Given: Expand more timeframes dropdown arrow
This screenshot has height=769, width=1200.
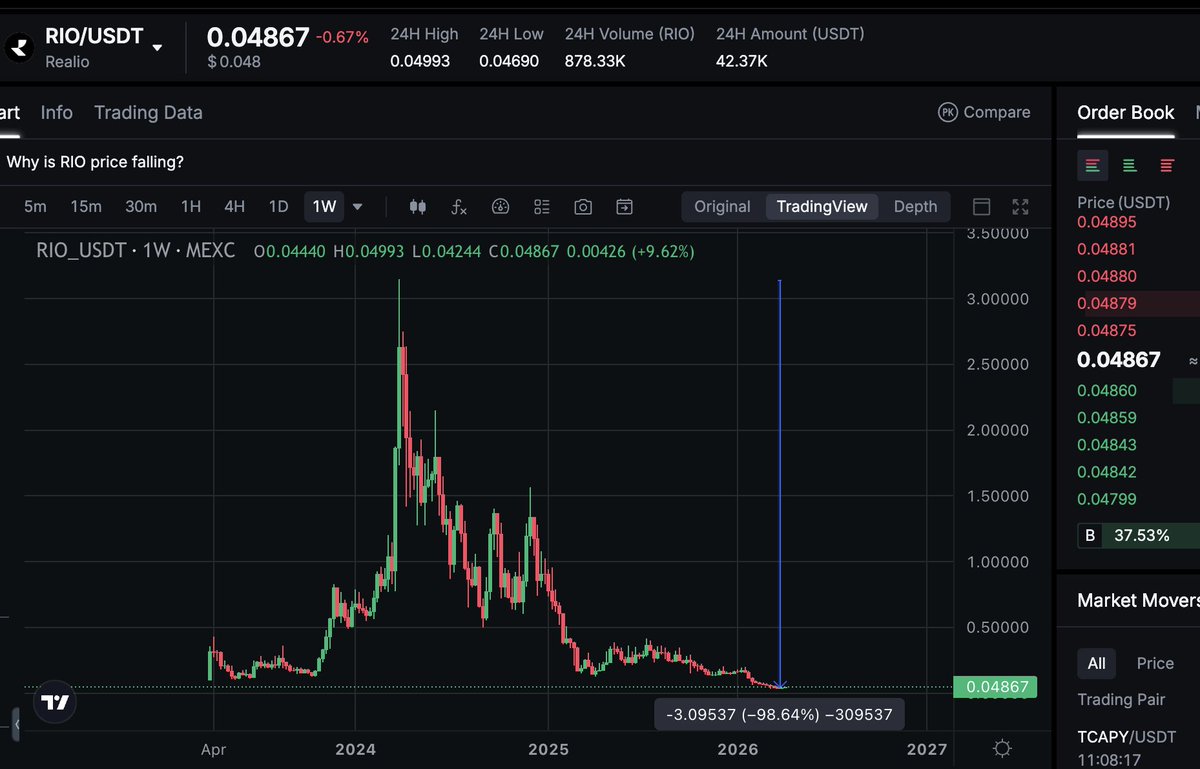Looking at the screenshot, I should 358,207.
